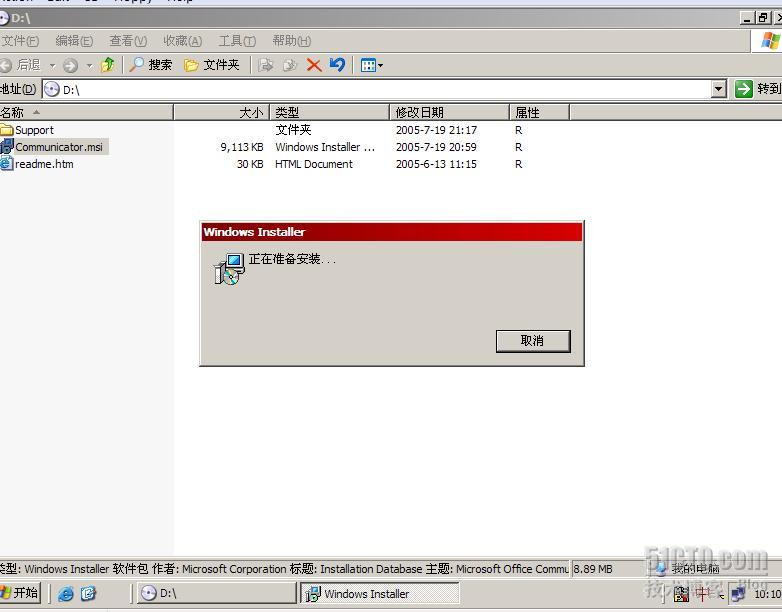
Task: Sort by Size (大小) column header
Action: tap(222, 112)
